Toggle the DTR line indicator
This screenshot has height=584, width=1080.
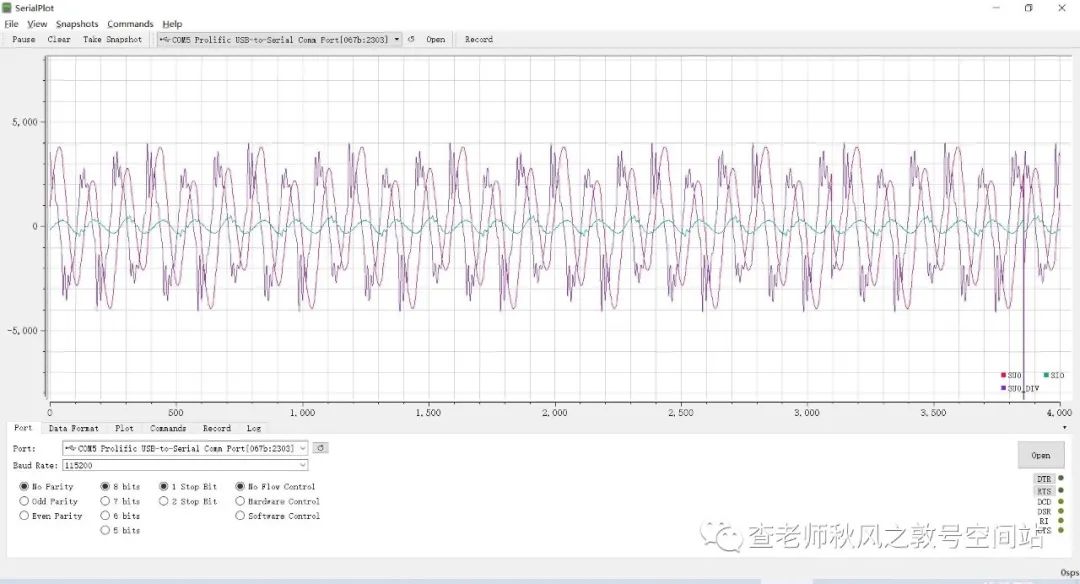tap(1043, 479)
